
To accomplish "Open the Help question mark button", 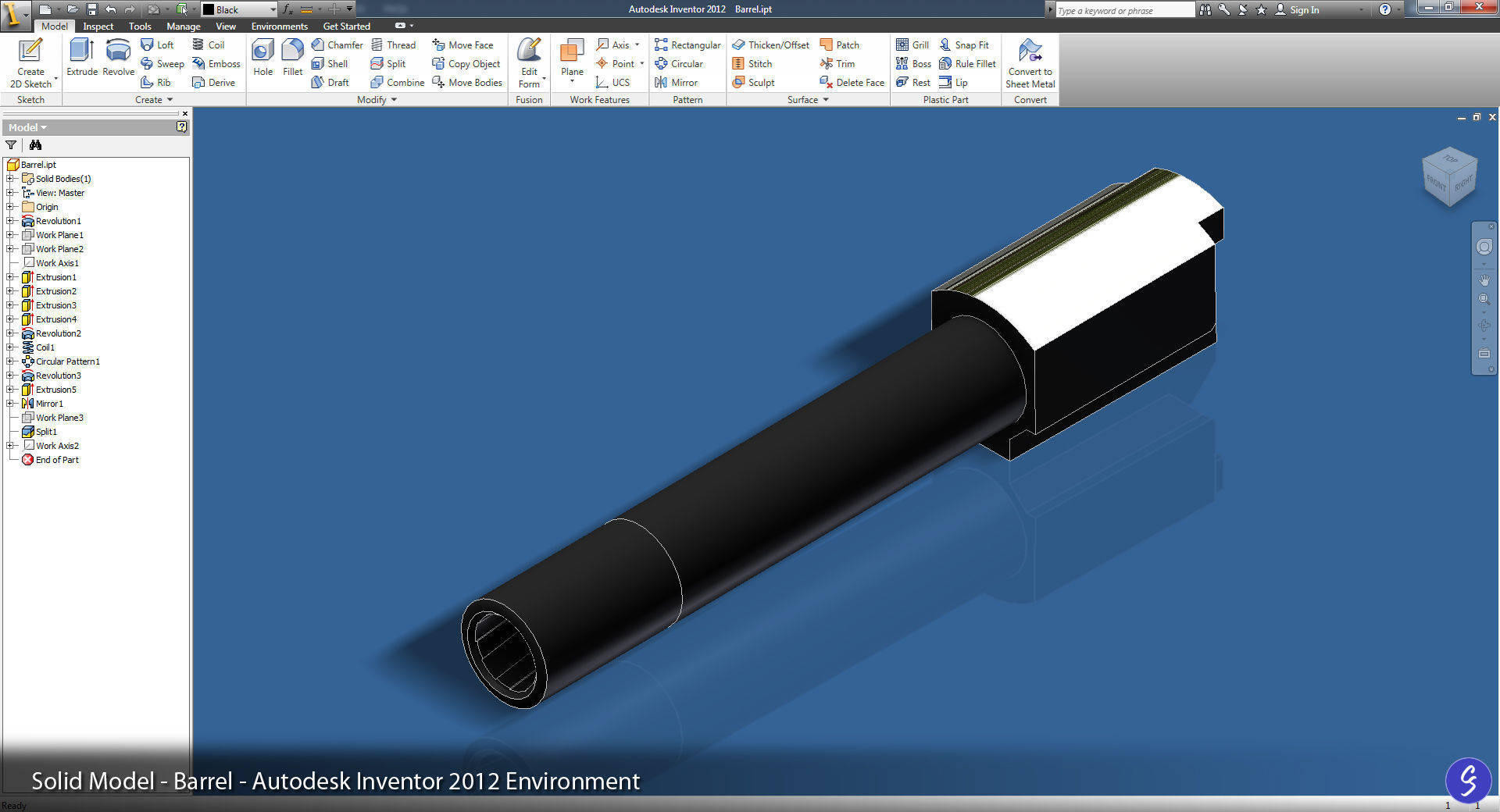I will click(1385, 9).
